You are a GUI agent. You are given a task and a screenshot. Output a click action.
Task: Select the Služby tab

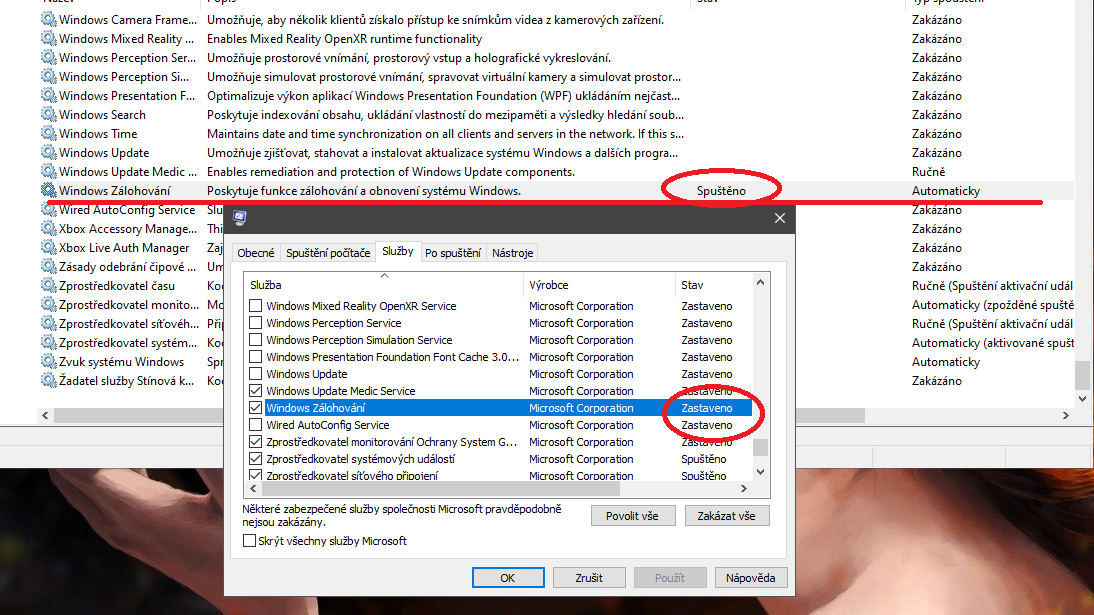[398, 251]
